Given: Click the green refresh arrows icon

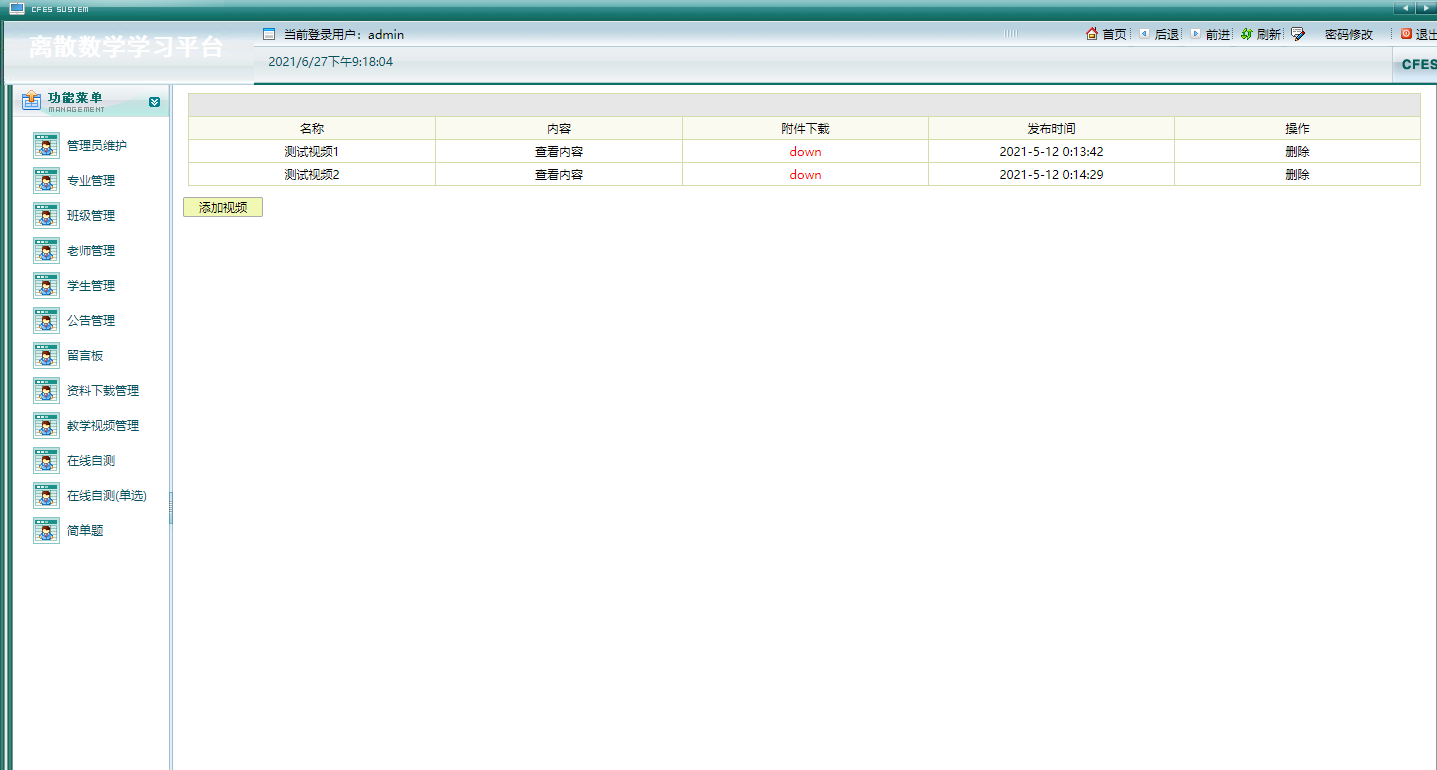Looking at the screenshot, I should click(1247, 34).
